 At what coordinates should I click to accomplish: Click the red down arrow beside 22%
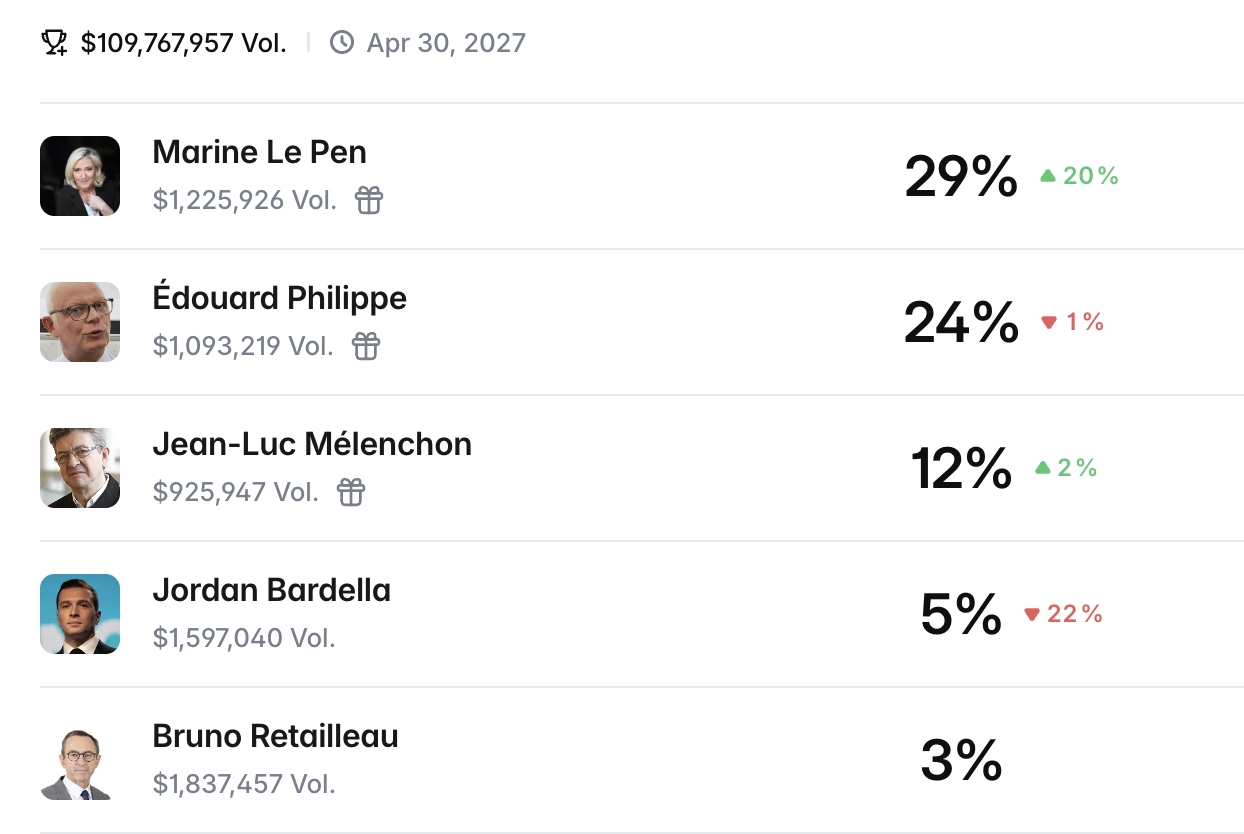click(1032, 614)
